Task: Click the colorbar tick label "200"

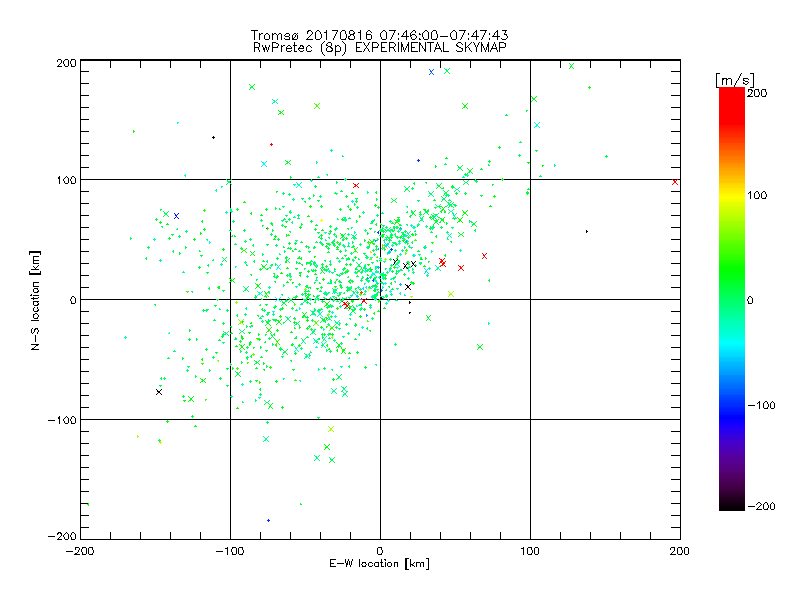Action: tap(757, 93)
